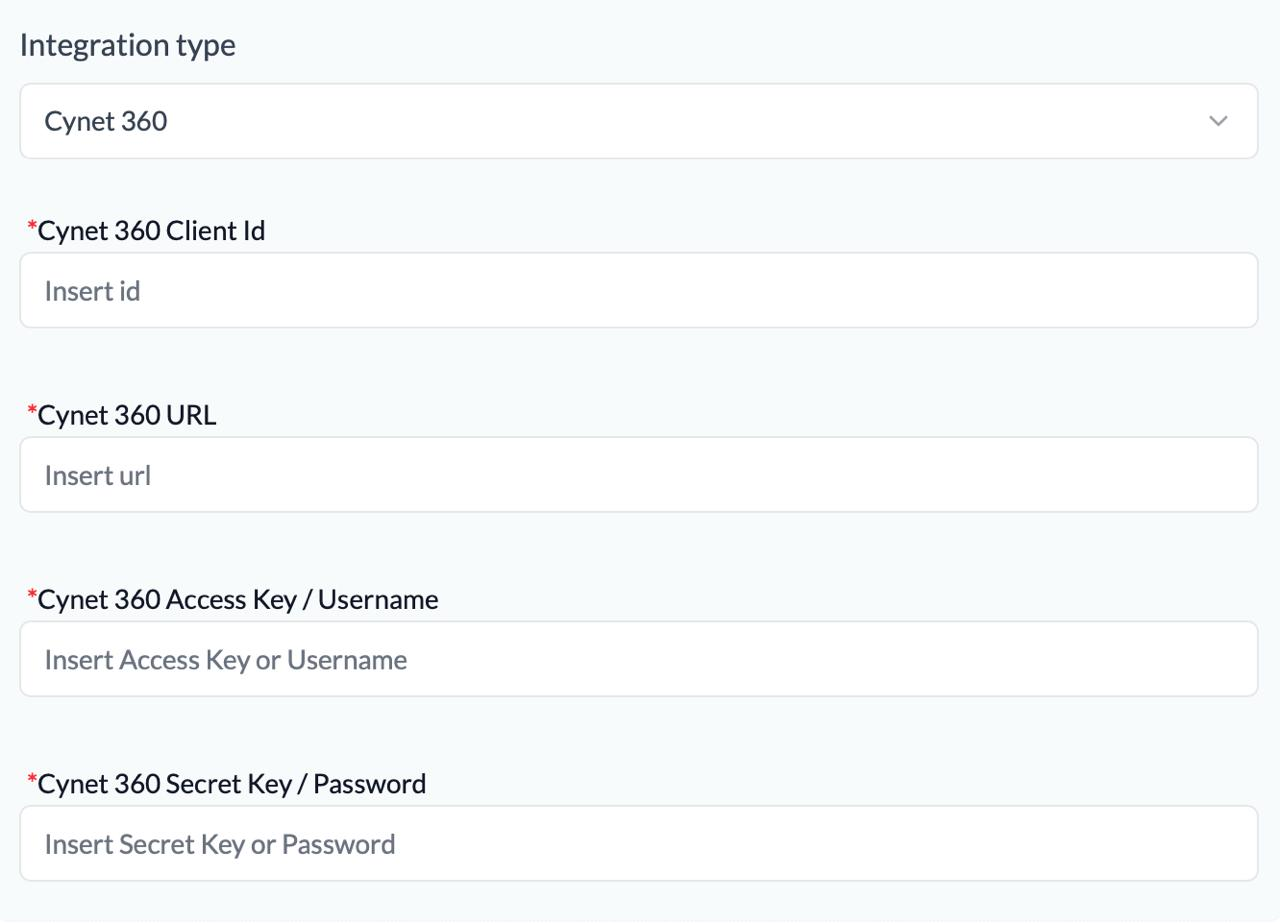Viewport: 1280px width, 924px height.
Task: Click the required asterisk beside Access Key
Action: click(x=32, y=597)
